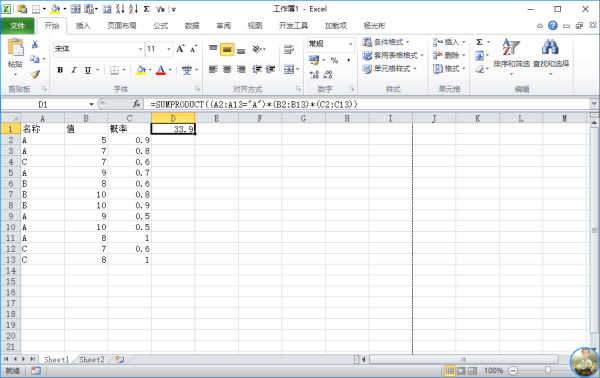Image resolution: width=600 pixels, height=378 pixels.
Task: Click the red Font Color A
Action: 161,70
